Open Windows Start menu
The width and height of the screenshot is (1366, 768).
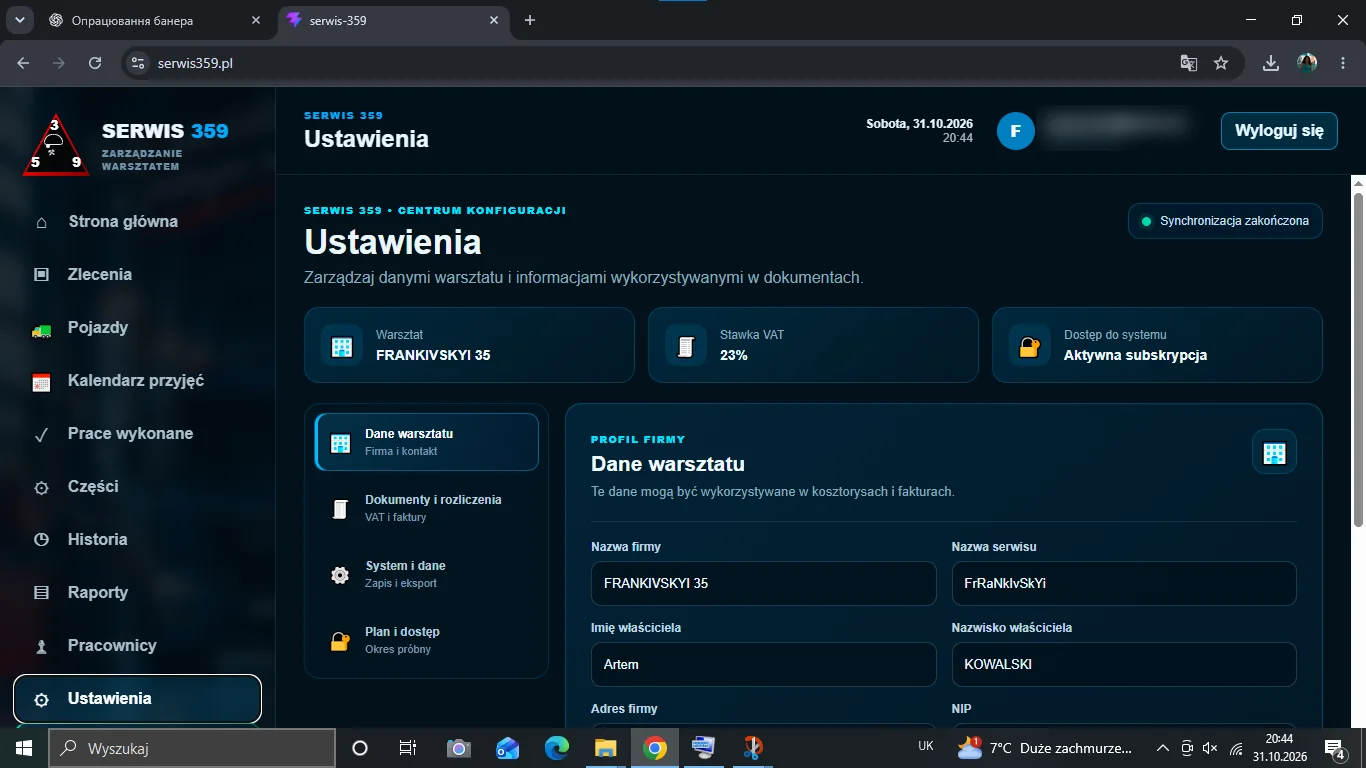[x=23, y=748]
